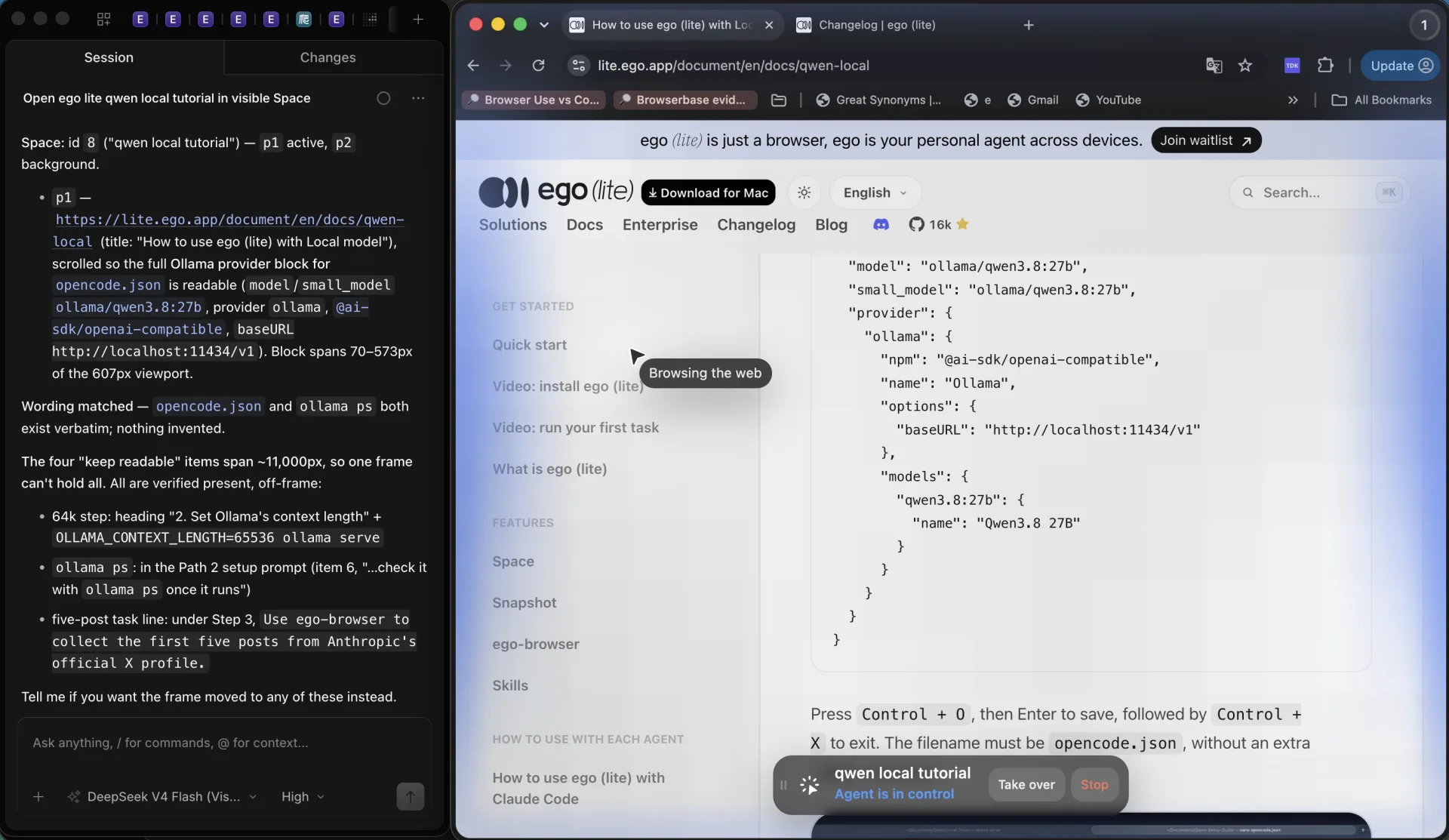This screenshot has width=1449, height=840.
Task: Open the YouTube bookmark
Action: click(1108, 100)
